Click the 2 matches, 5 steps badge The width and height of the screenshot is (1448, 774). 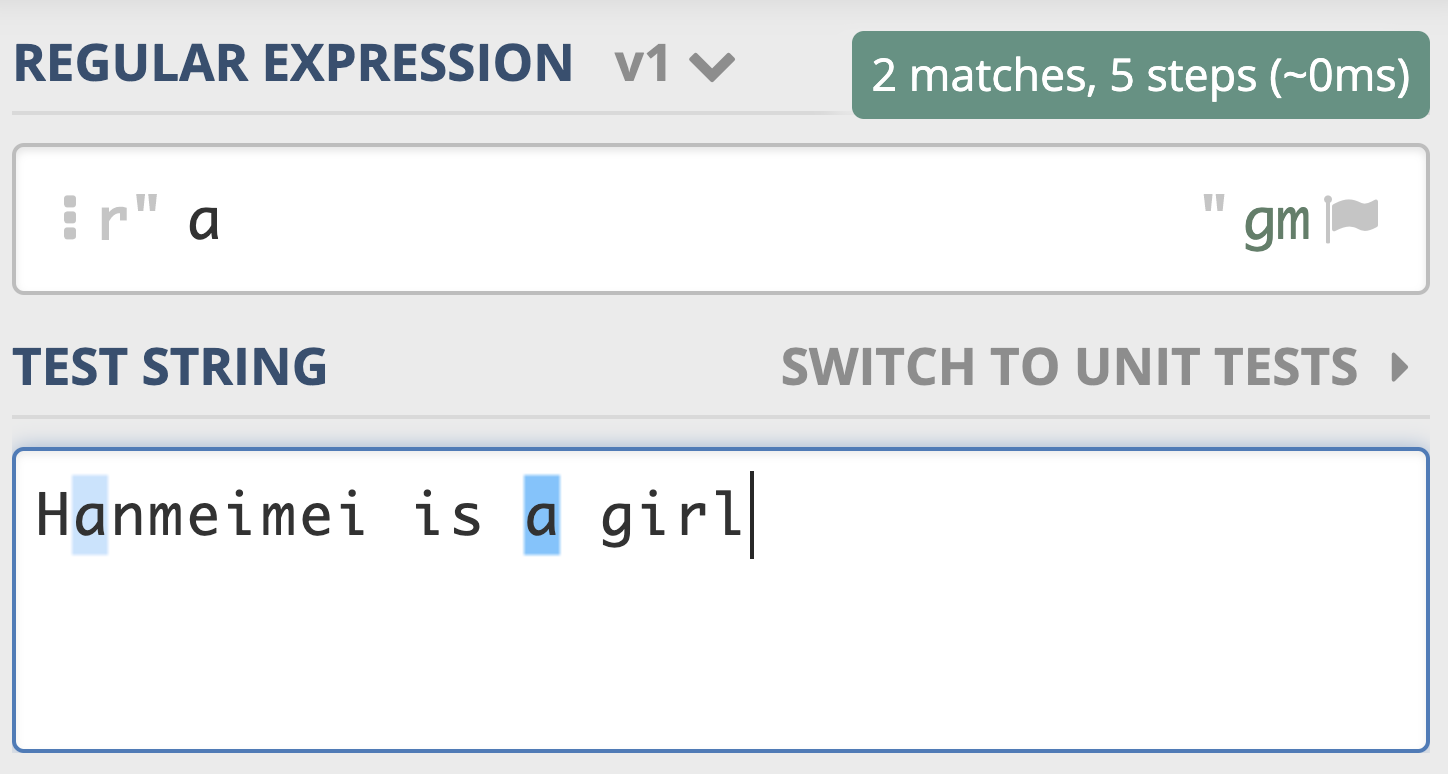(x=1140, y=75)
